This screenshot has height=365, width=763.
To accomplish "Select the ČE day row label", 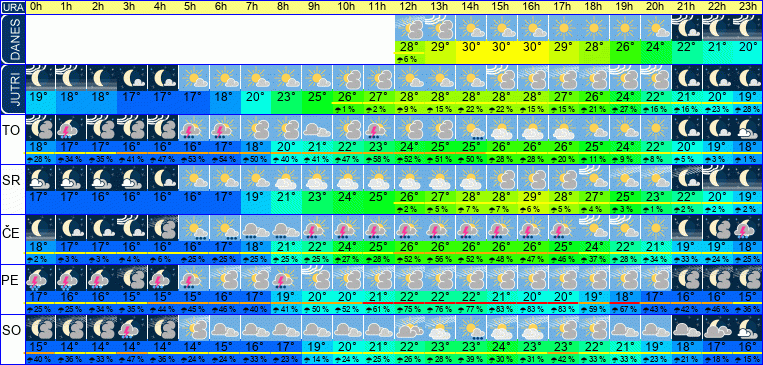I will (x=11, y=234).
